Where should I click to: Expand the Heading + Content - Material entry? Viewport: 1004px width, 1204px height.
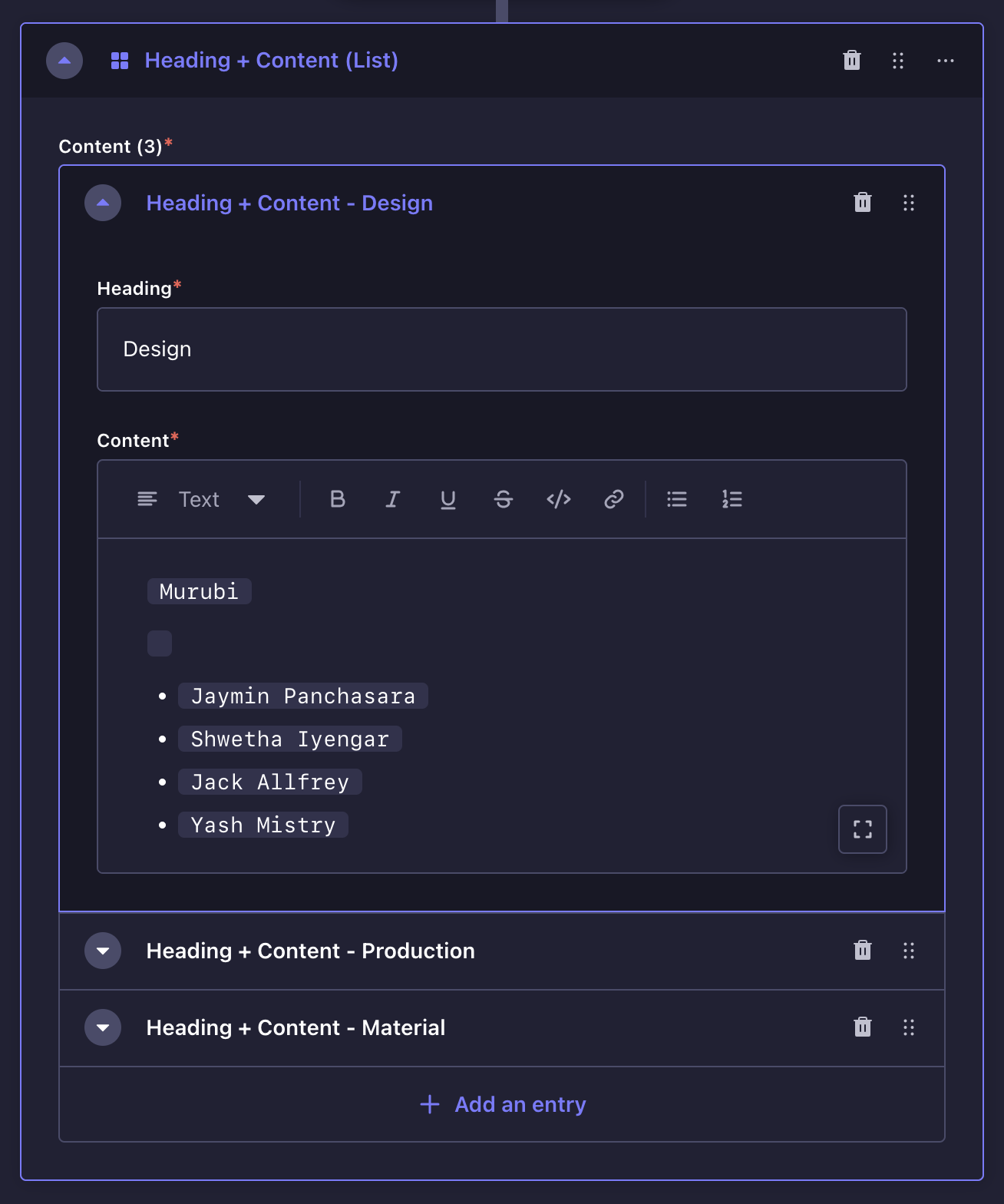coord(102,1027)
